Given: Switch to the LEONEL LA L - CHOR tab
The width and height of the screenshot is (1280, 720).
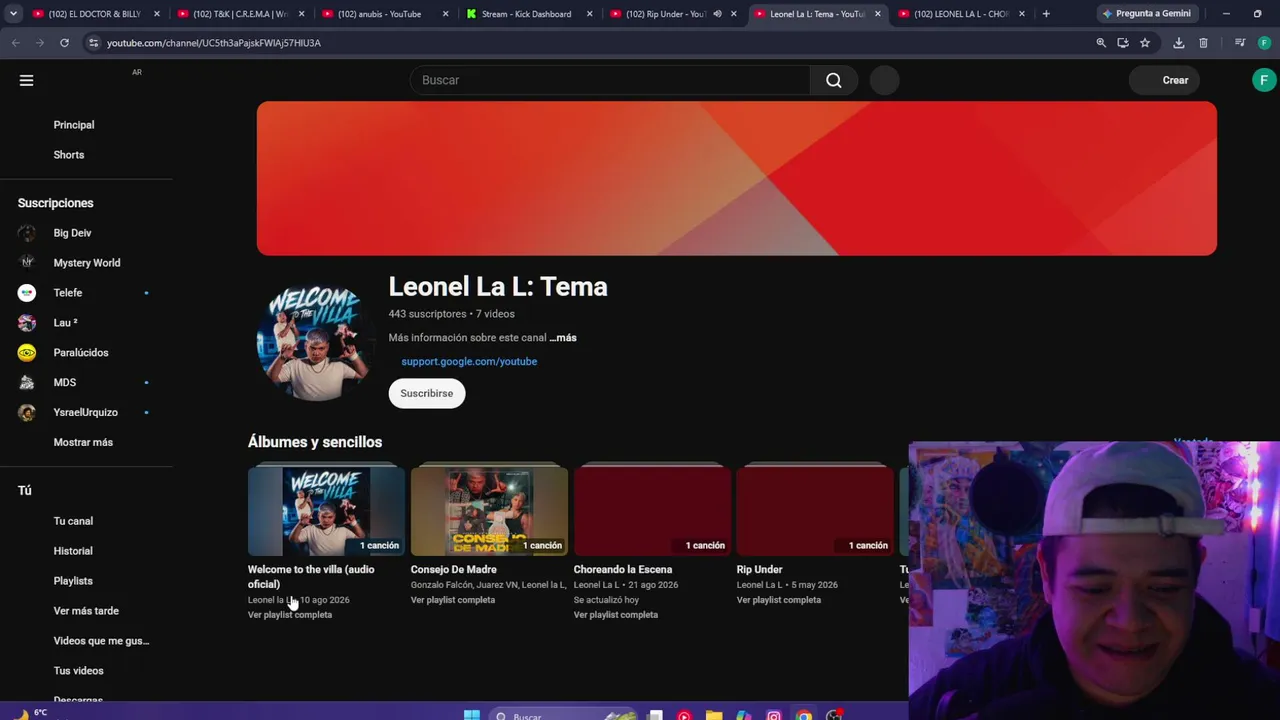Looking at the screenshot, I should coord(960,14).
